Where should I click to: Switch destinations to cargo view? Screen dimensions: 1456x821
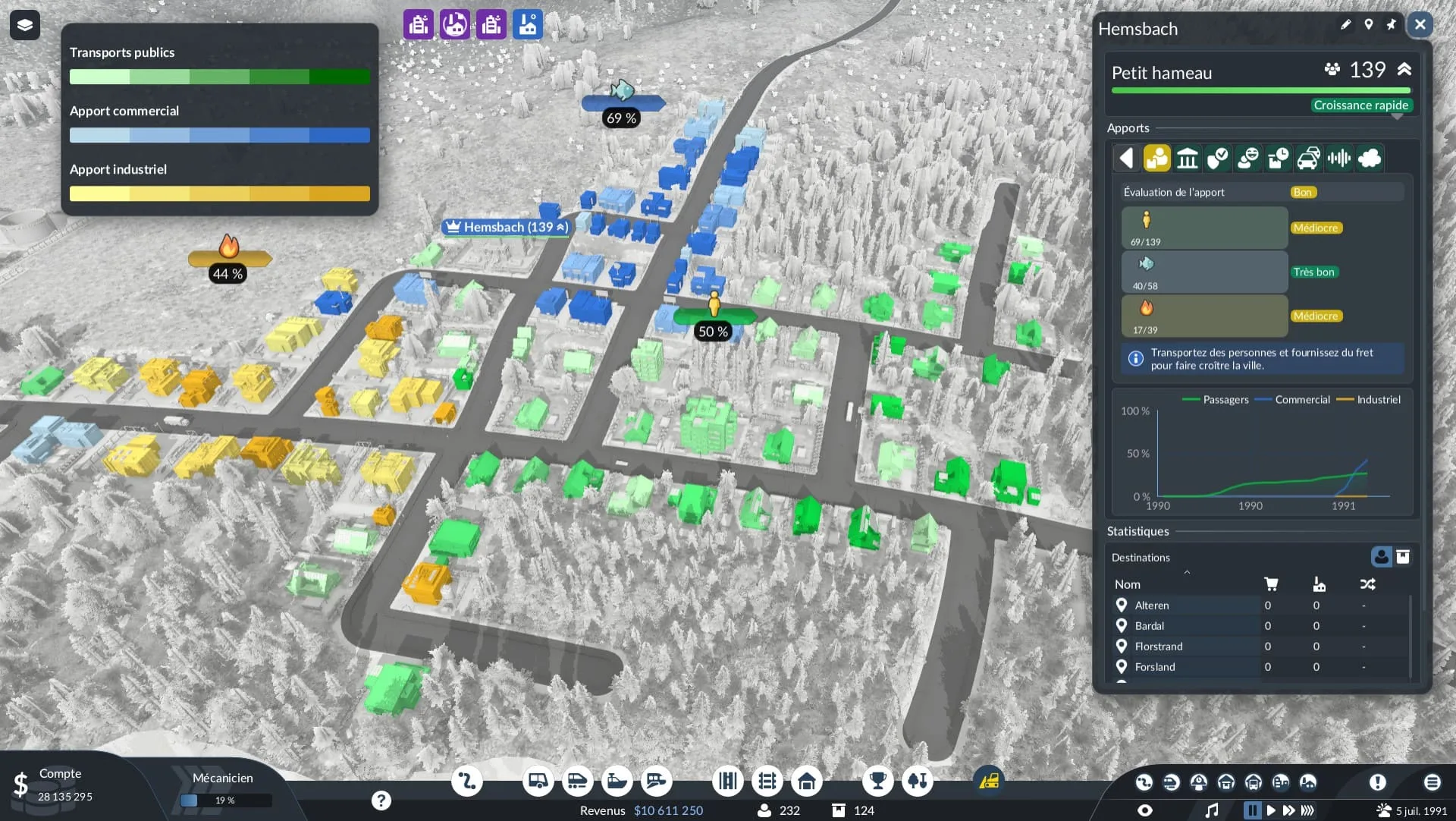(x=1403, y=557)
